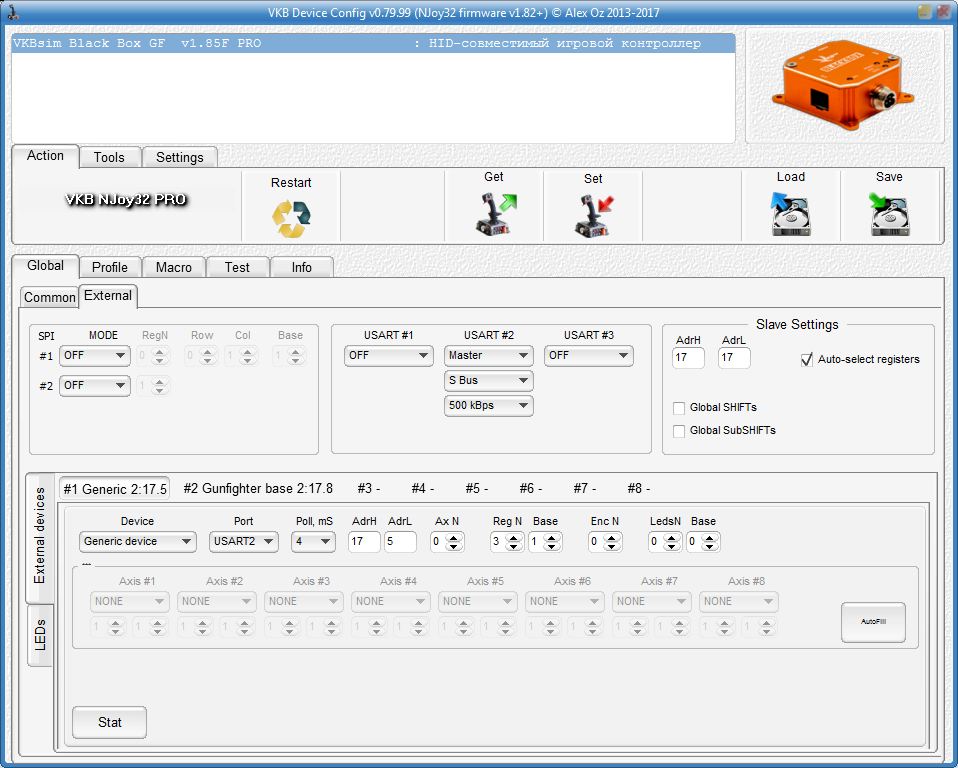Select #1 Generic 2:17.5 device tab
This screenshot has height=768, width=958.
click(115, 489)
